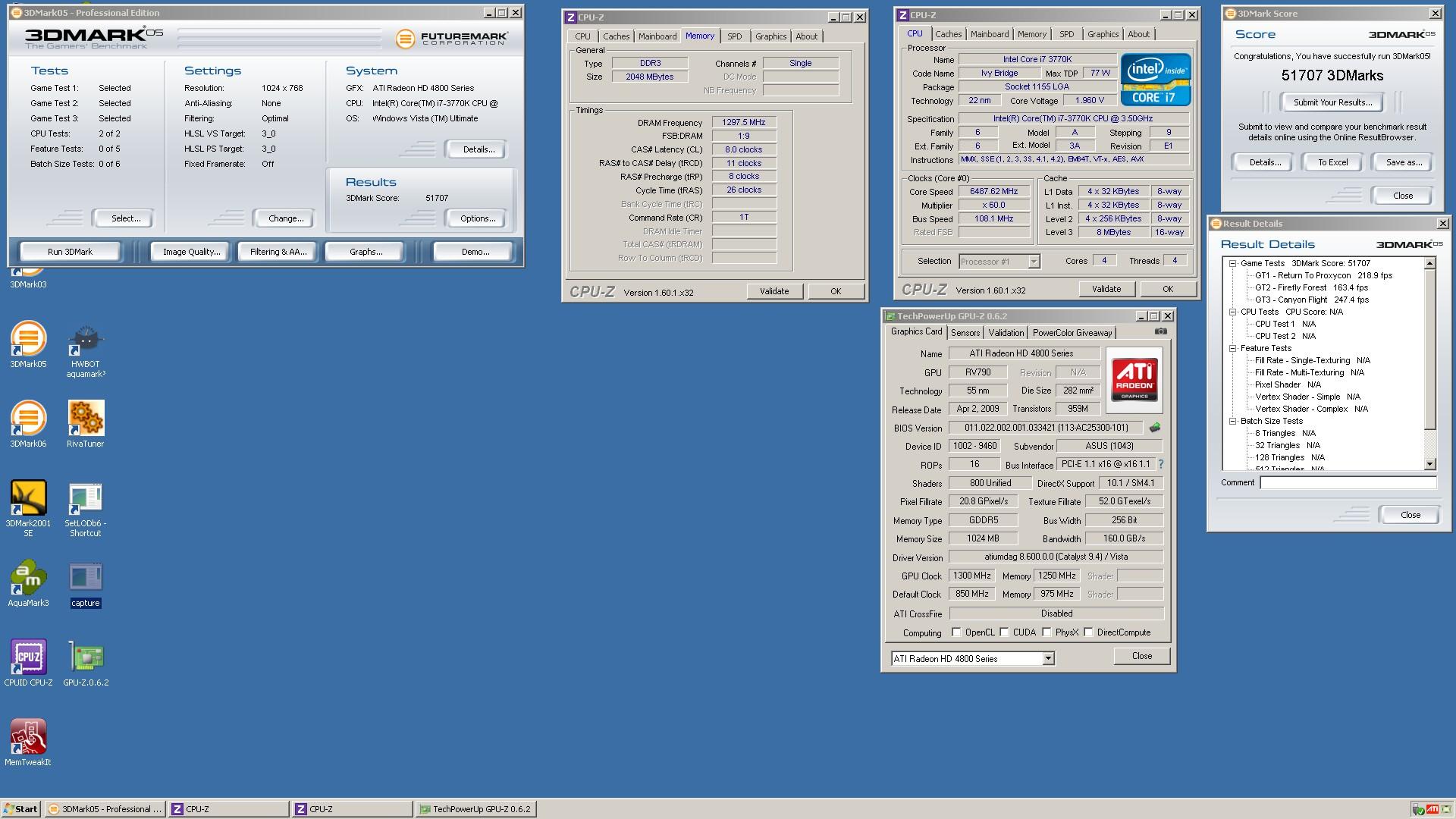Select GT2 - Firefly Forest result row
1456x819 pixels.
point(1311,288)
